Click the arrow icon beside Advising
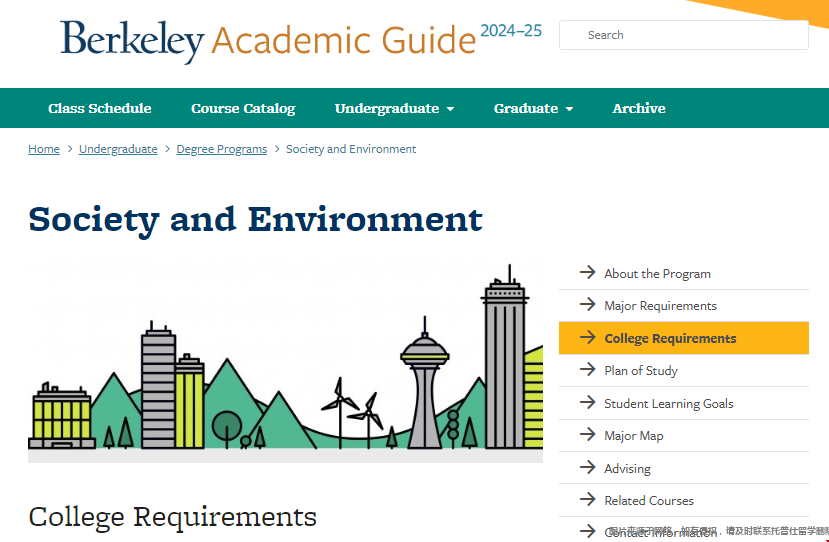Image resolution: width=829 pixels, height=542 pixels. point(587,468)
